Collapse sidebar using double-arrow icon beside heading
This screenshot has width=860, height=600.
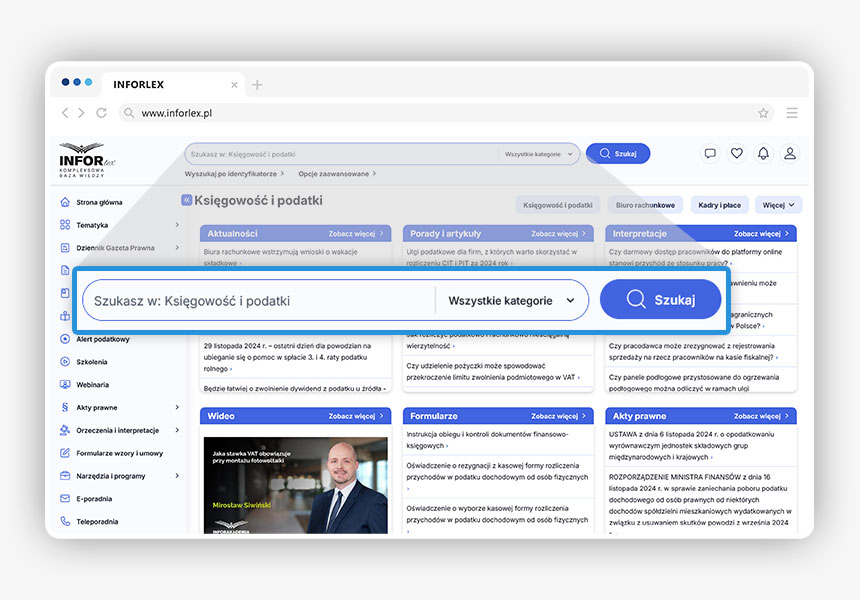tap(186, 200)
